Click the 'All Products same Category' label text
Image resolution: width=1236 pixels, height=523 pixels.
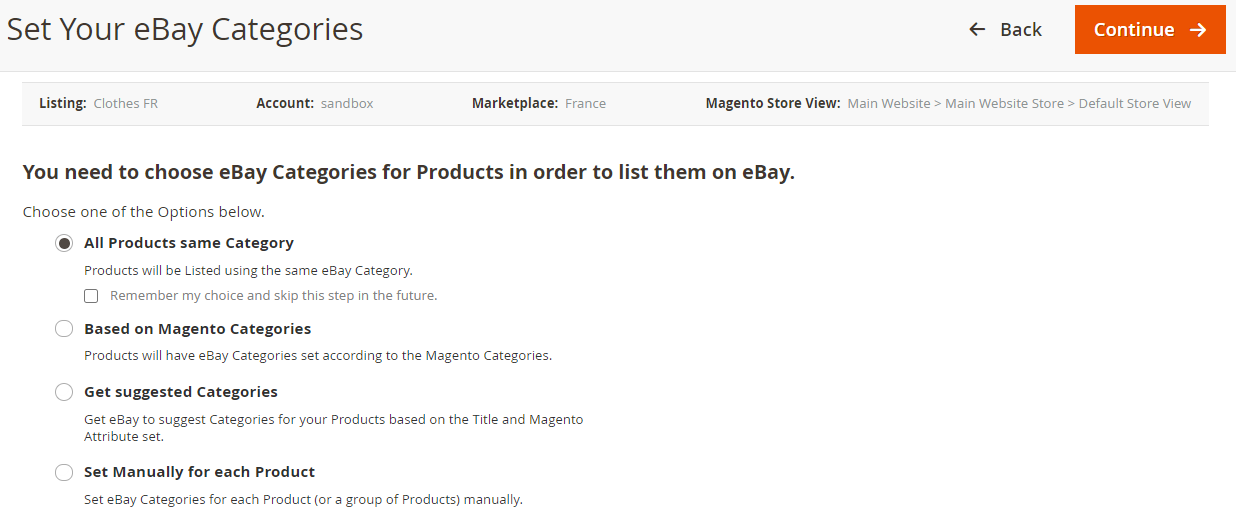[x=189, y=243]
